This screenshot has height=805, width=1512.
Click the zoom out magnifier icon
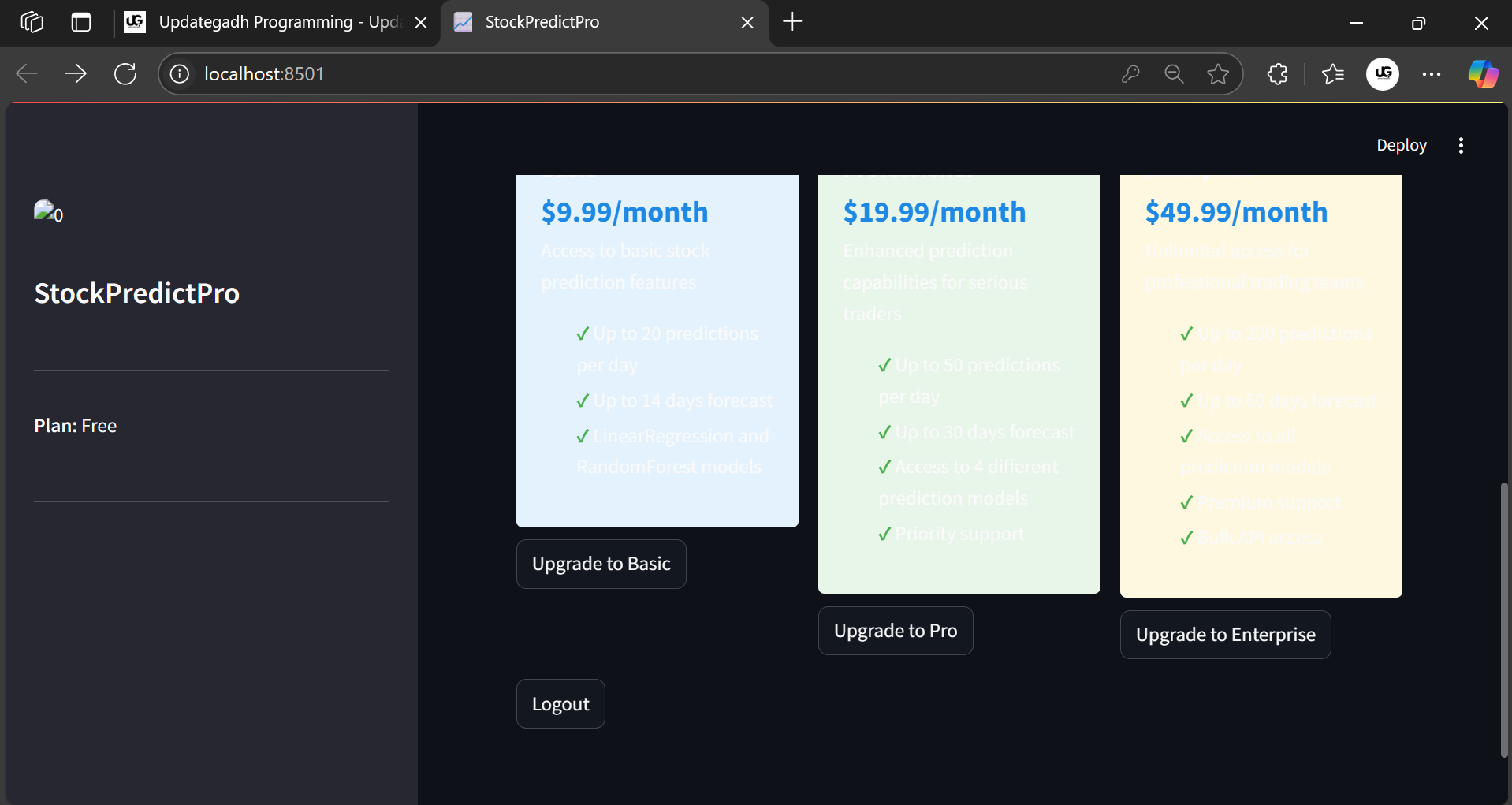1174,74
